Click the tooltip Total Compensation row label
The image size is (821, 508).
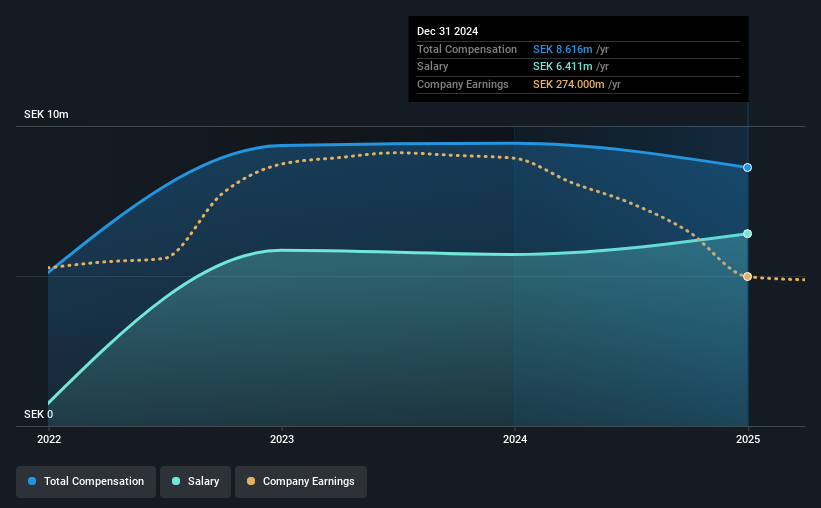pos(467,49)
